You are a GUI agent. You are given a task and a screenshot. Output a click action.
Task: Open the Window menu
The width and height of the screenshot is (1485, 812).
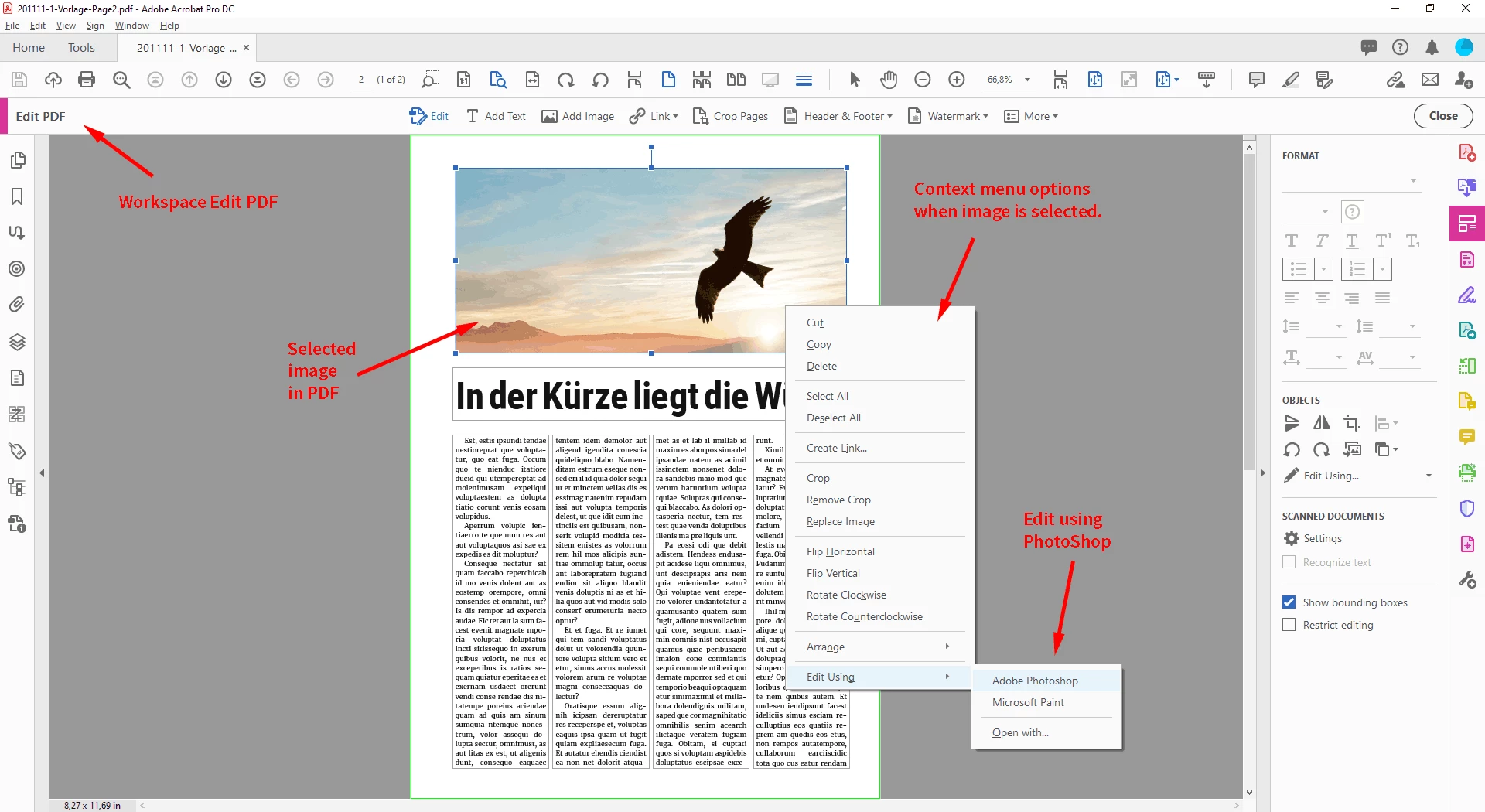click(132, 26)
